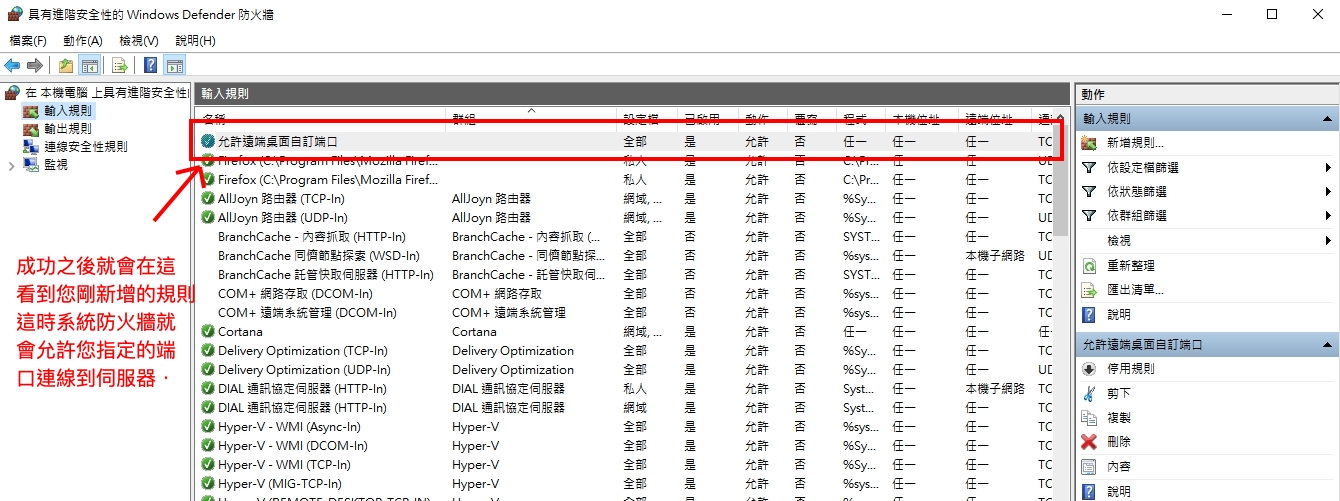Click 停用規則 to disable the rule
Viewport: 1340px width, 501px height.
[x=1130, y=369]
